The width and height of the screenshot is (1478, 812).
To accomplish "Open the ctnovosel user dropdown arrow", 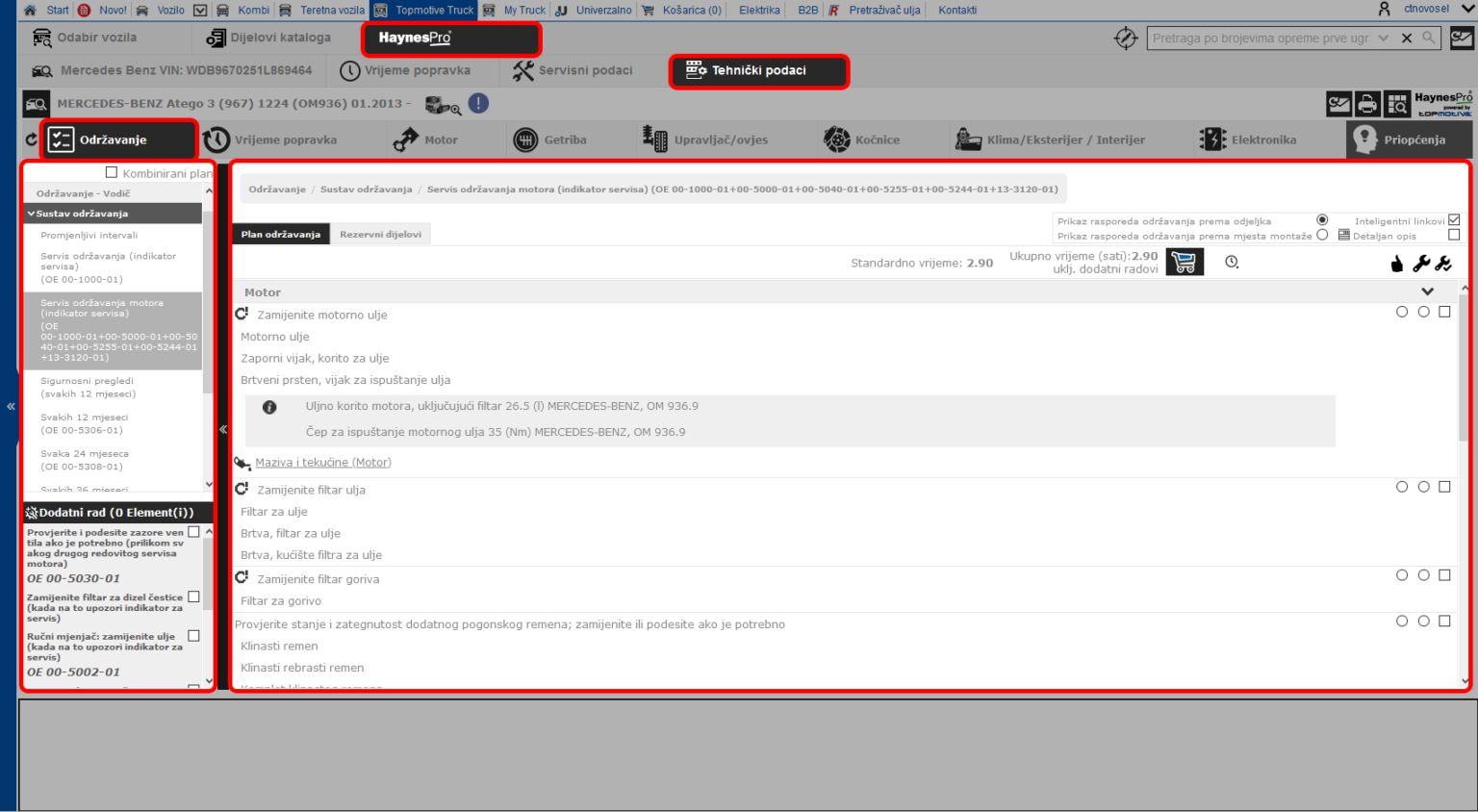I will point(1466,9).
